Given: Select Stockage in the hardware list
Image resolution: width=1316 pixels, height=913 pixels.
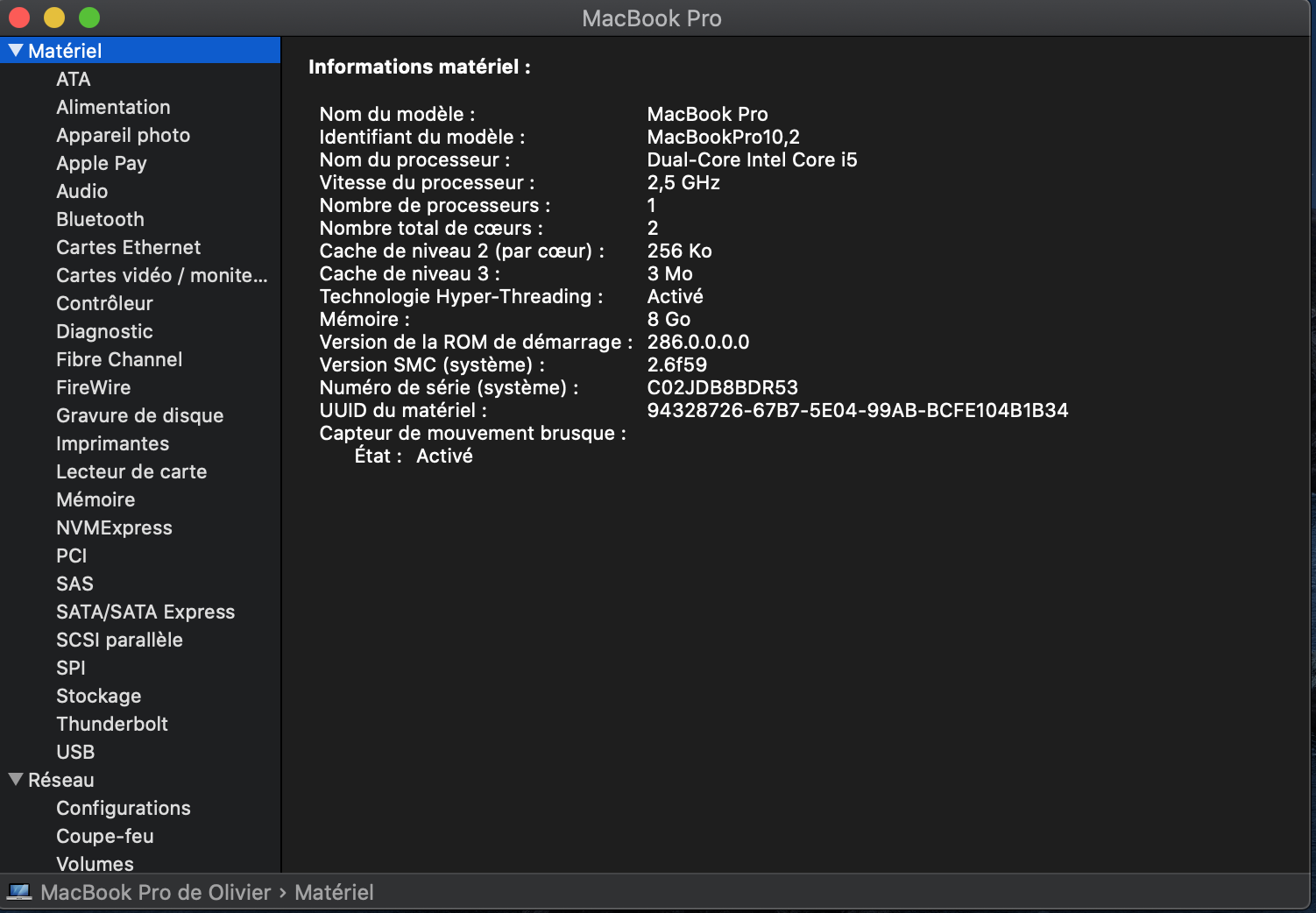Looking at the screenshot, I should (98, 696).
